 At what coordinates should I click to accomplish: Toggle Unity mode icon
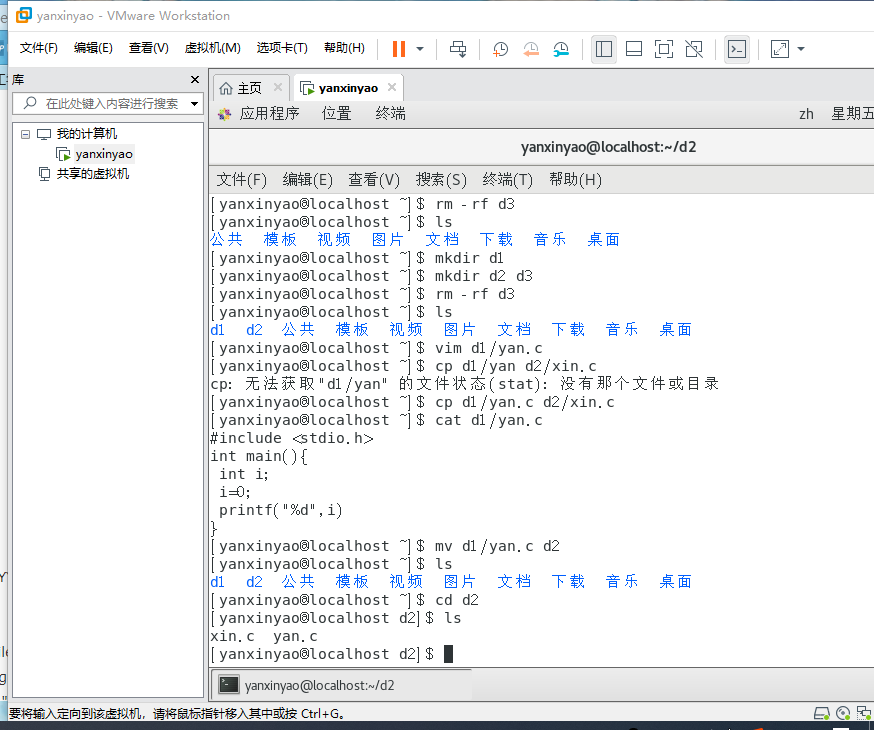click(x=694, y=49)
